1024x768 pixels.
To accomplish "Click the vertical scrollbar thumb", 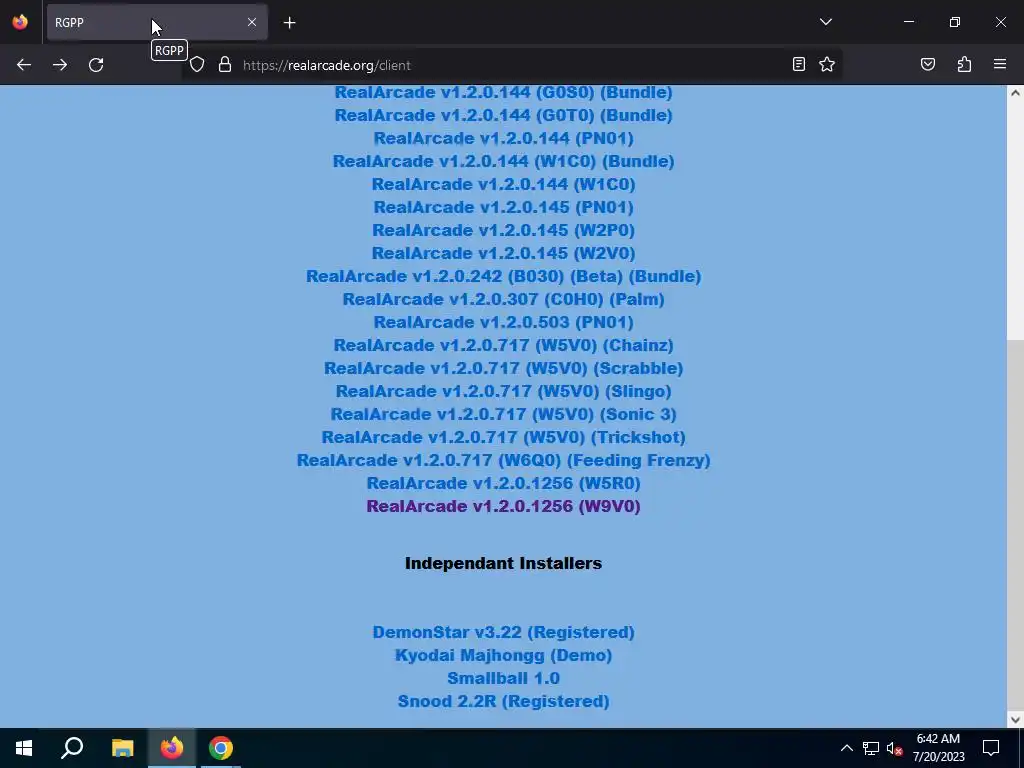I will [x=1015, y=525].
